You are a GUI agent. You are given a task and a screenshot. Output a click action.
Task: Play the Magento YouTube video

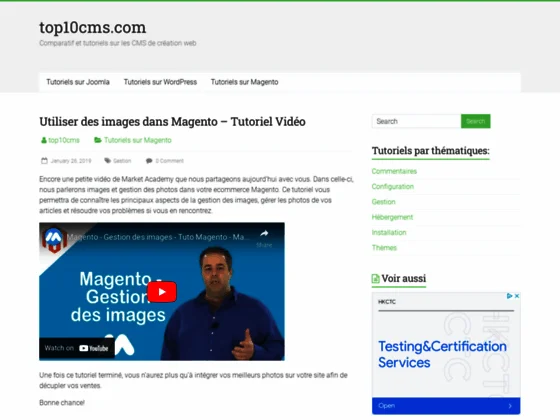click(x=162, y=292)
